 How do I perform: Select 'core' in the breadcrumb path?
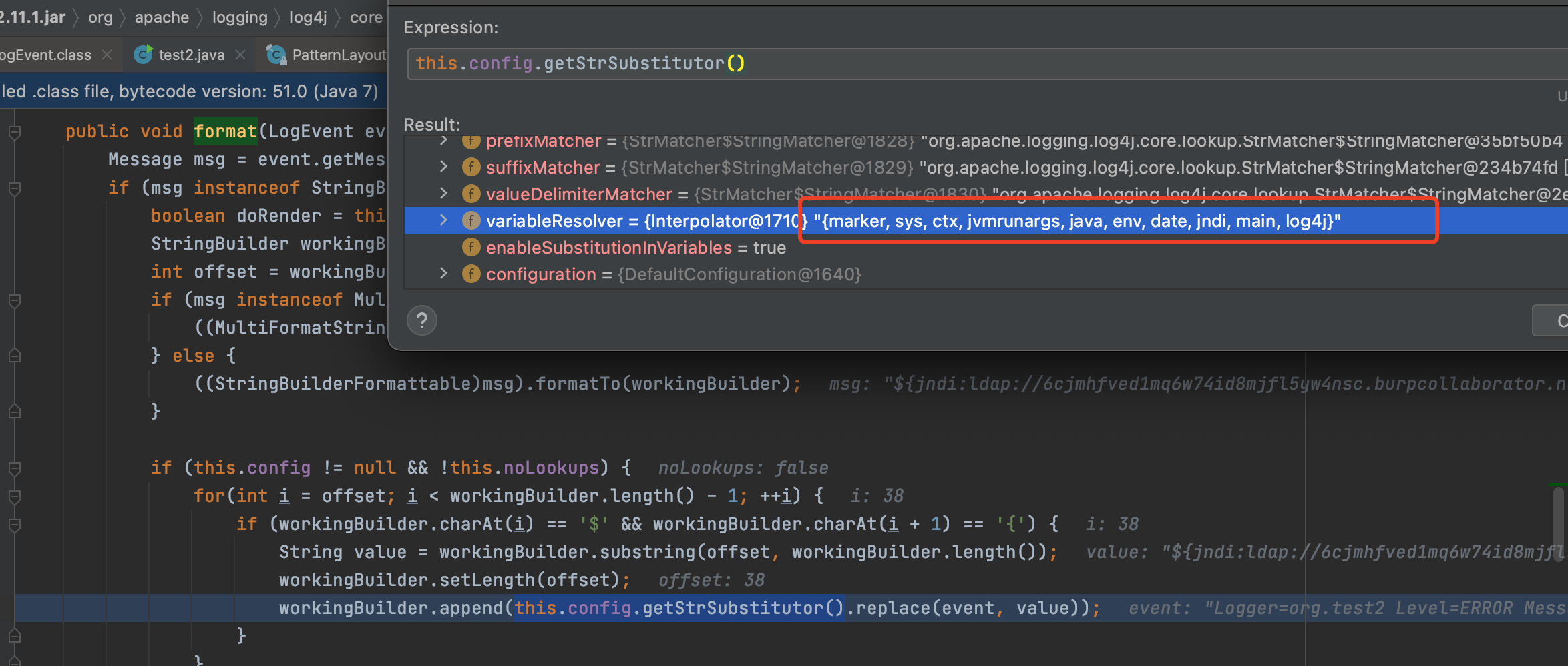tap(367, 17)
